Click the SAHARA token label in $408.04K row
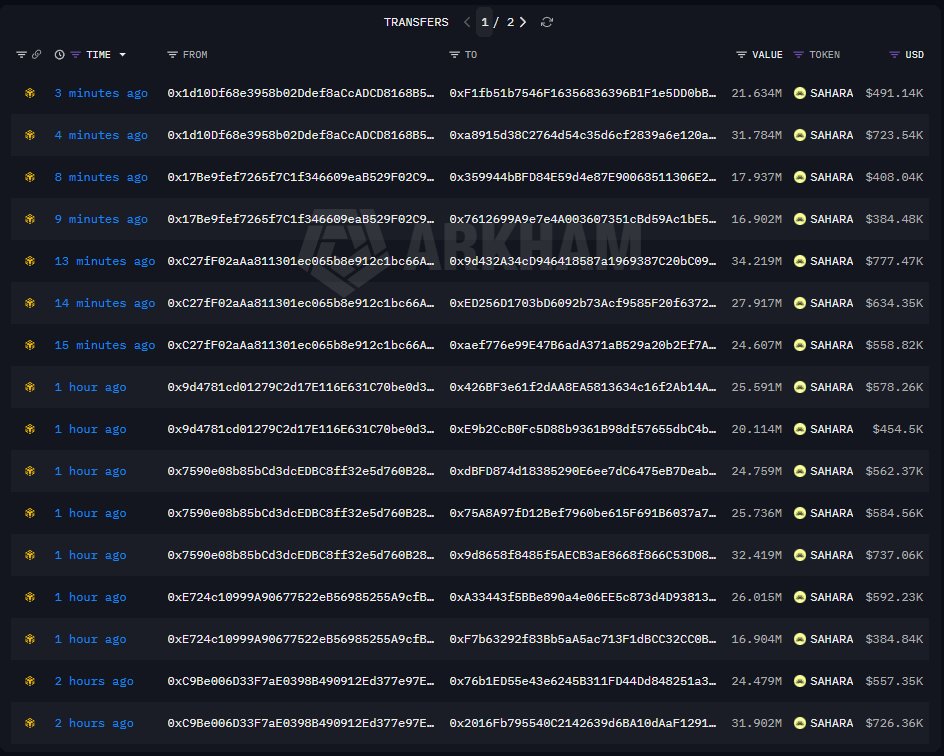 point(831,178)
